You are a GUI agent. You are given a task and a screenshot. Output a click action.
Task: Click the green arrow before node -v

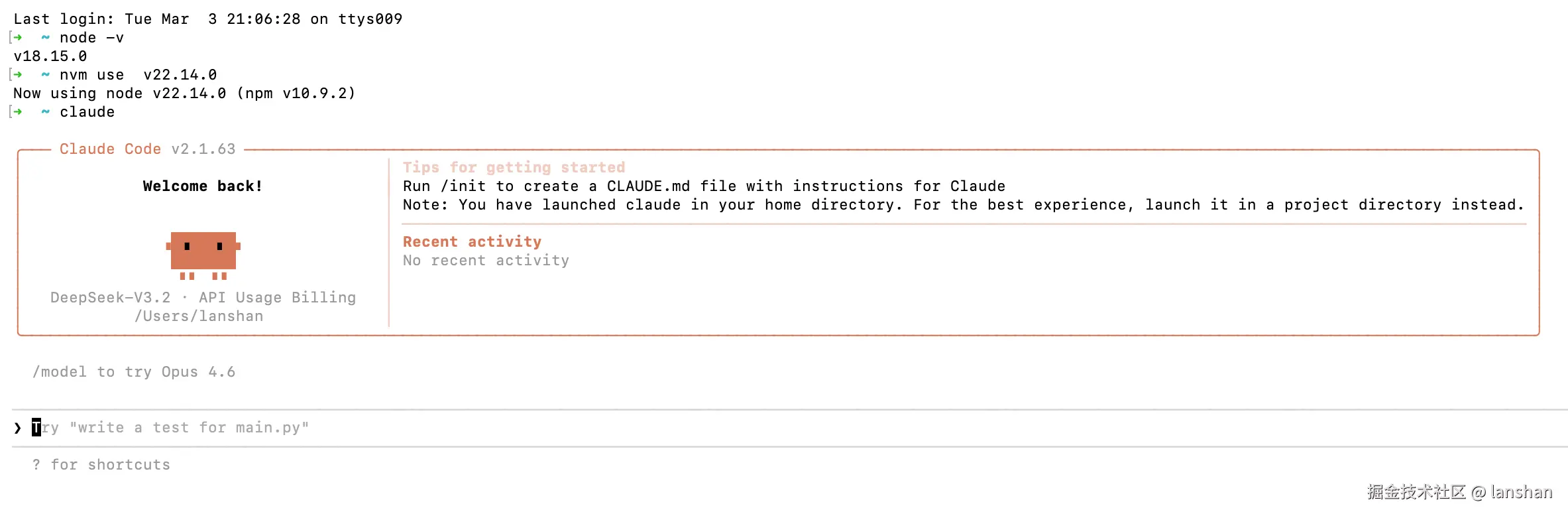[x=18, y=38]
